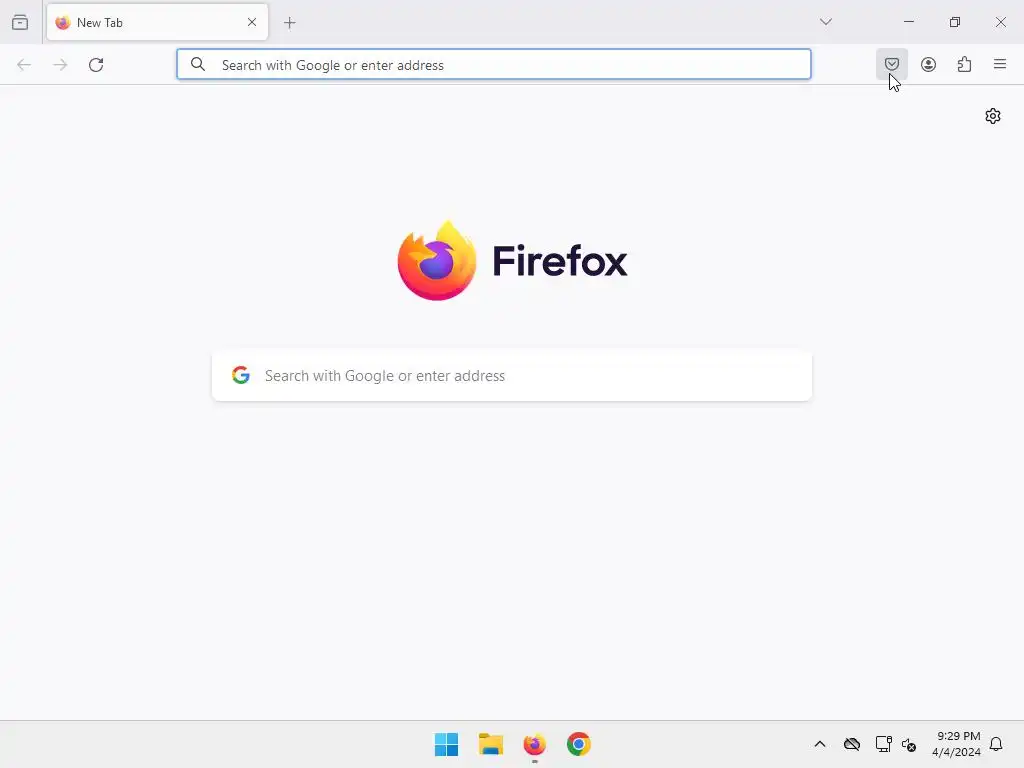Focus the address bar input field

tap(494, 65)
